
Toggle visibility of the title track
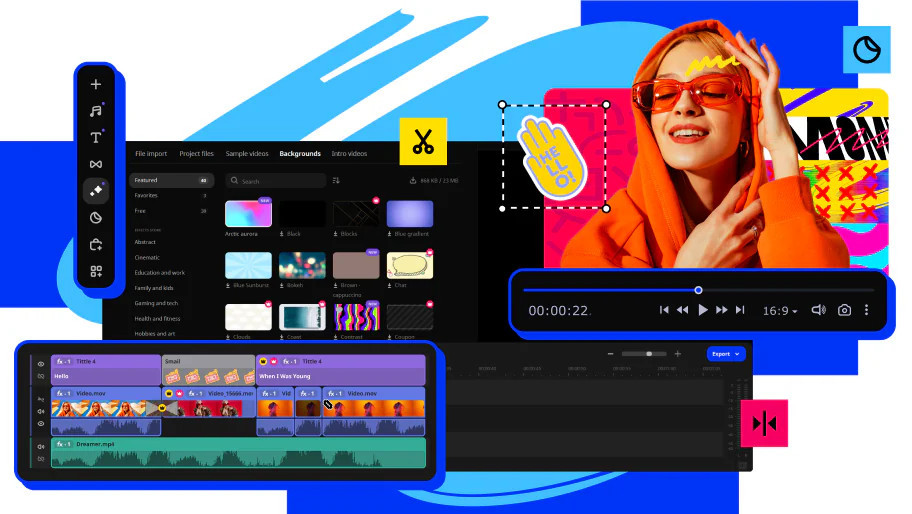click(41, 364)
